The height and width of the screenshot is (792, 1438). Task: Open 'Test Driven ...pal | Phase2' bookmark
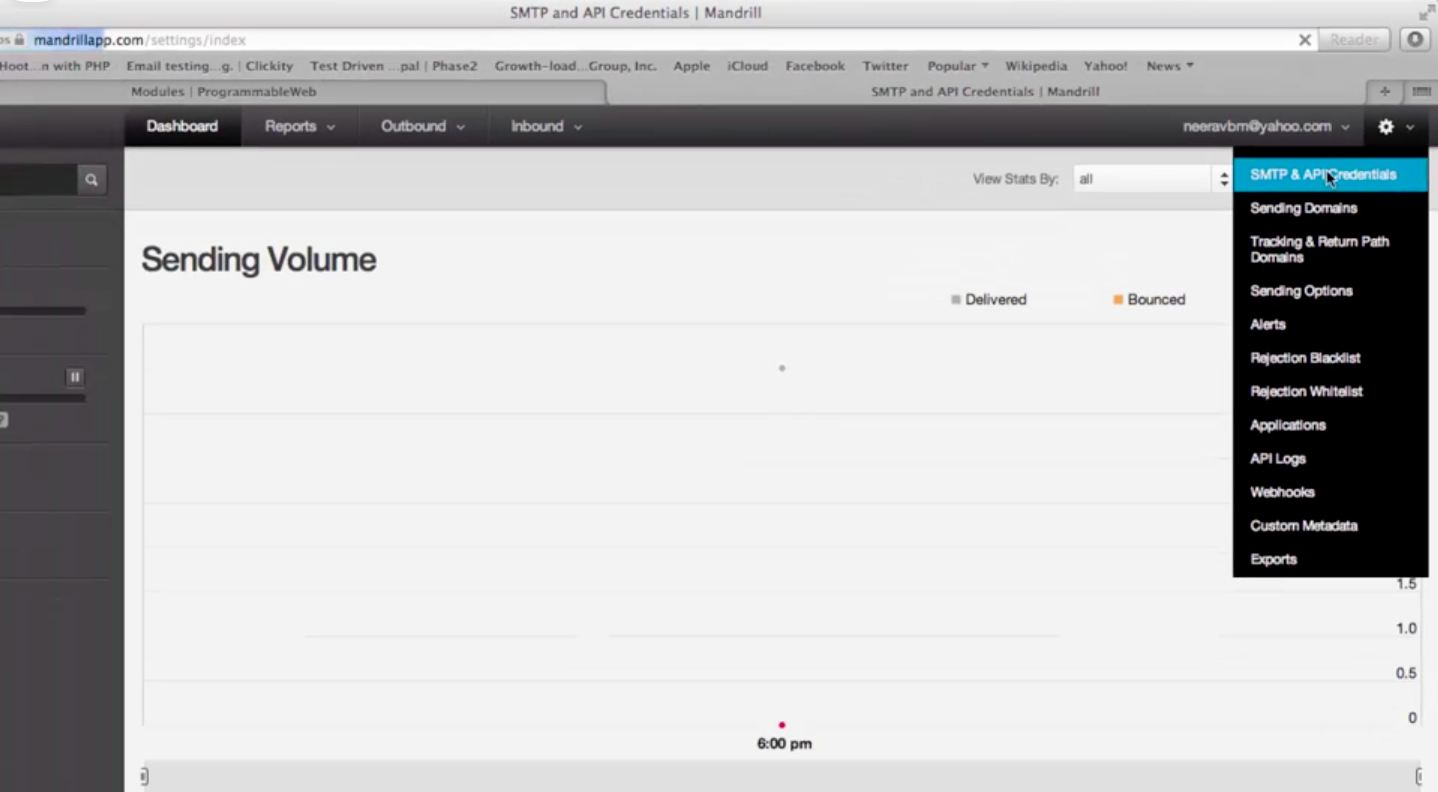tap(394, 66)
